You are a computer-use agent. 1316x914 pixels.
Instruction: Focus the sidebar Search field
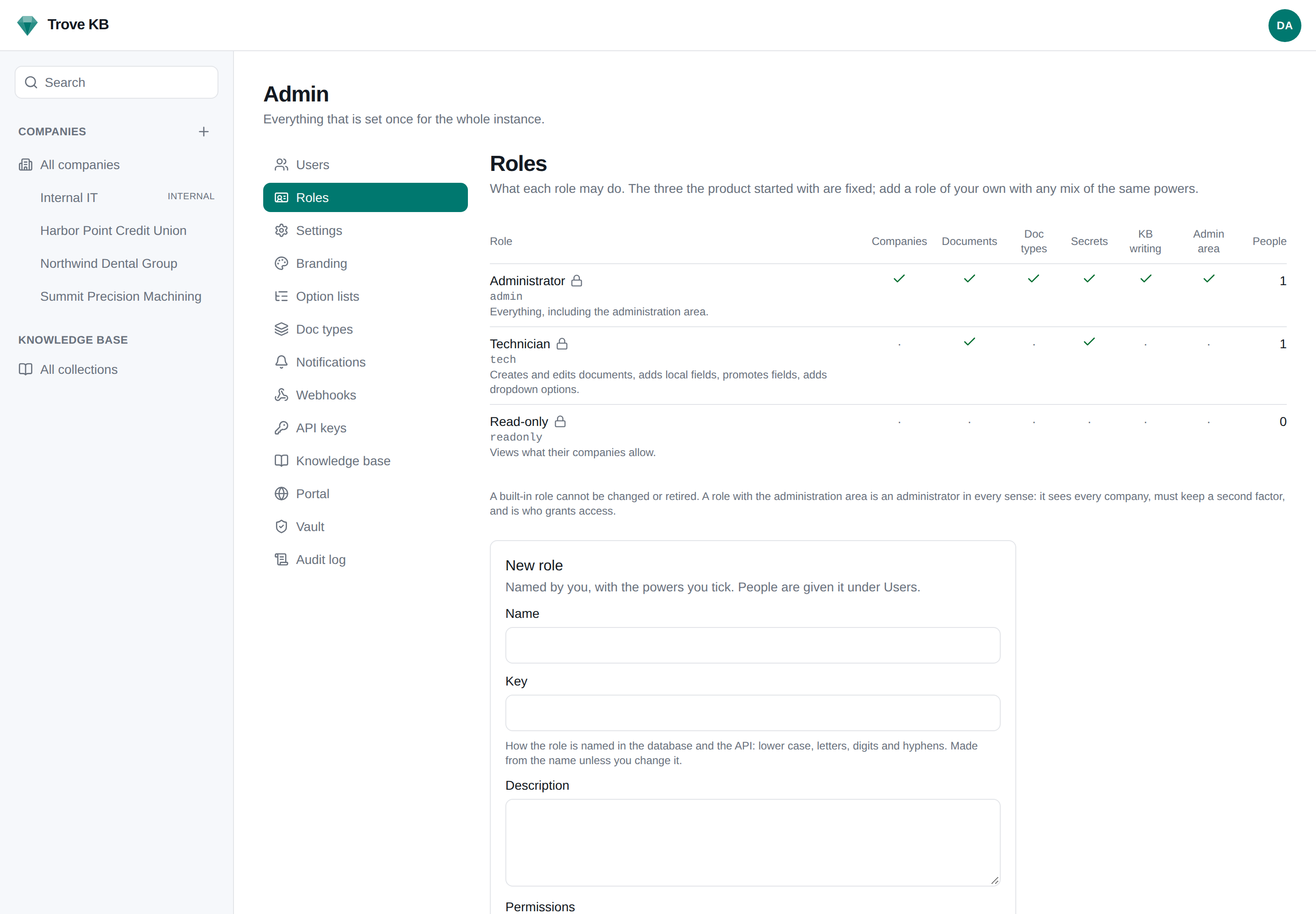(x=116, y=82)
